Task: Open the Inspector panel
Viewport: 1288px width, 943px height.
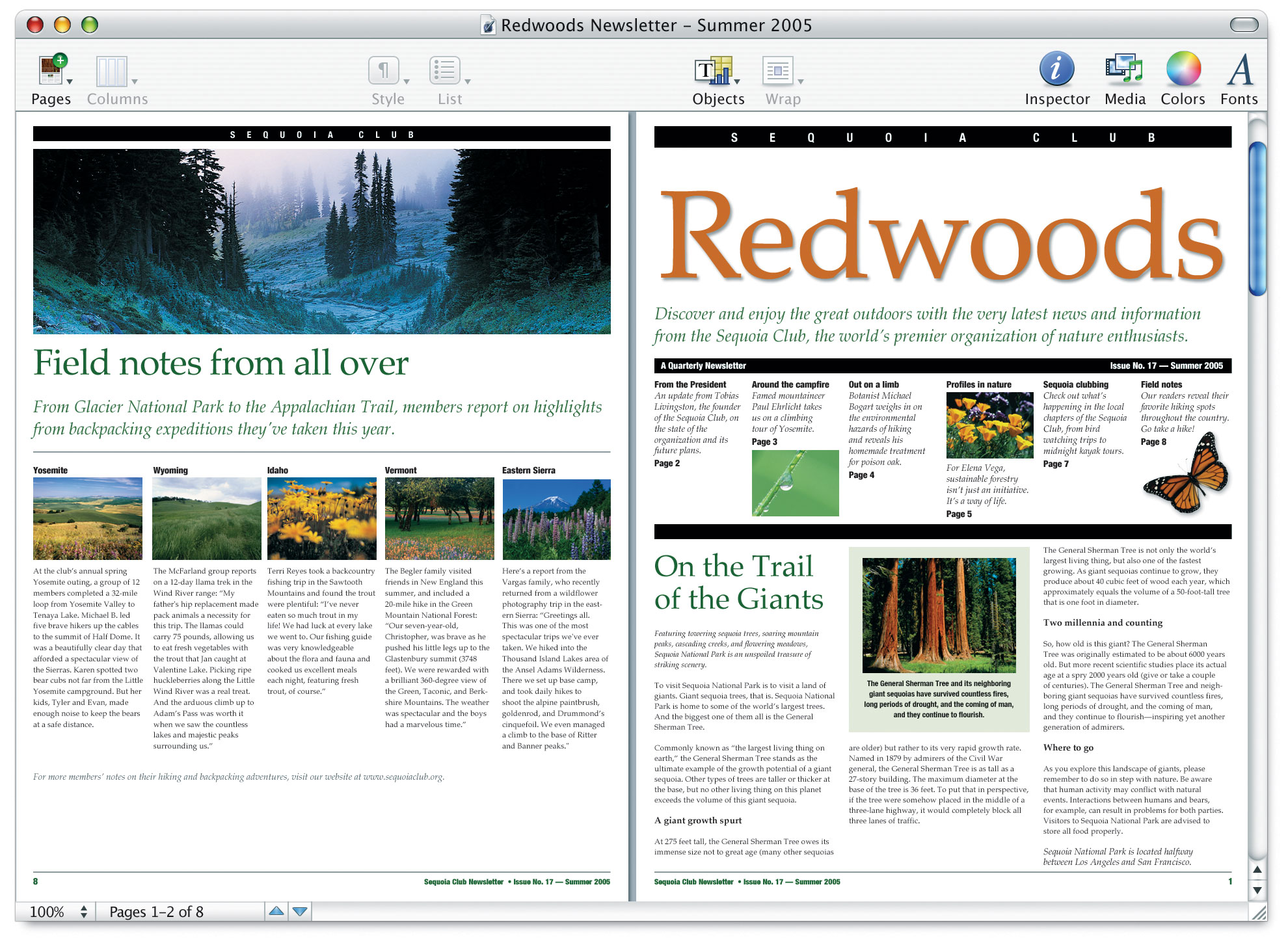Action: point(1056,69)
